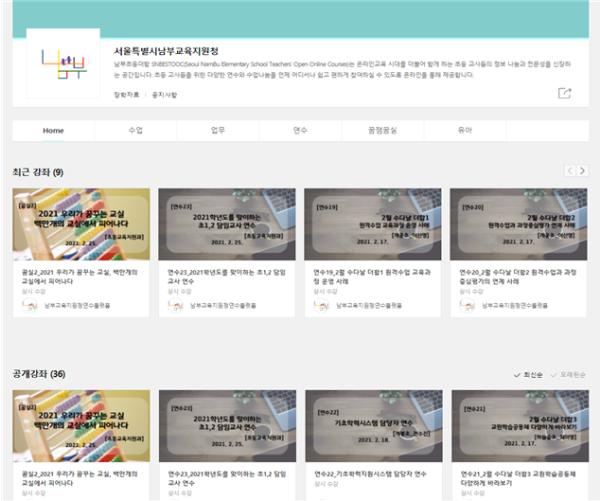Open 연수19 recent course title link

(371, 275)
